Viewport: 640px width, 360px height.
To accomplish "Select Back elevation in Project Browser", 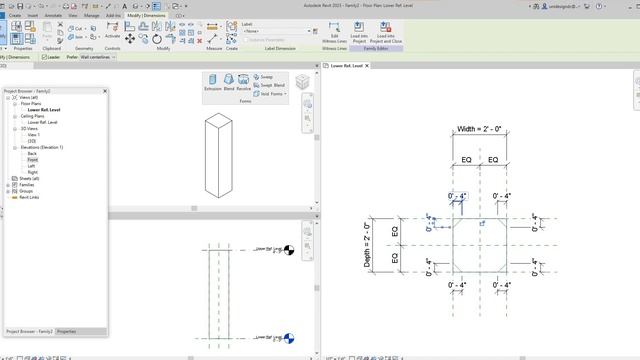I will tap(32, 153).
